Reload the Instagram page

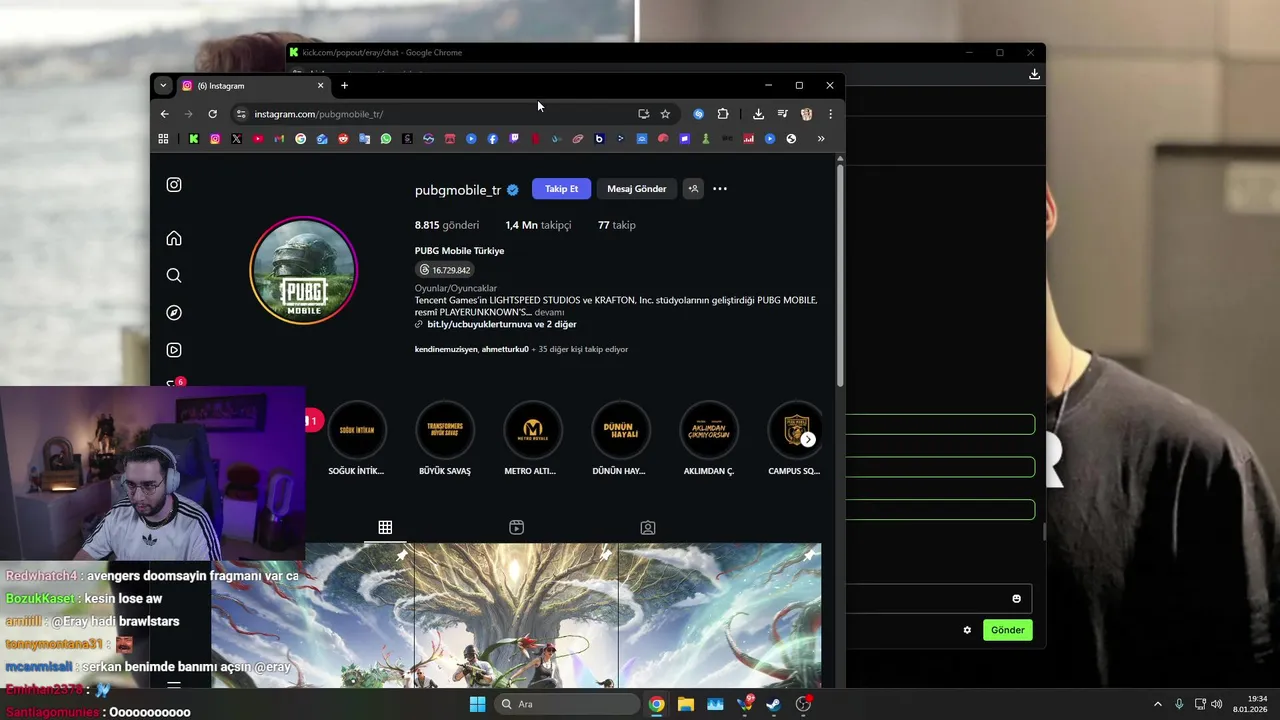click(212, 114)
